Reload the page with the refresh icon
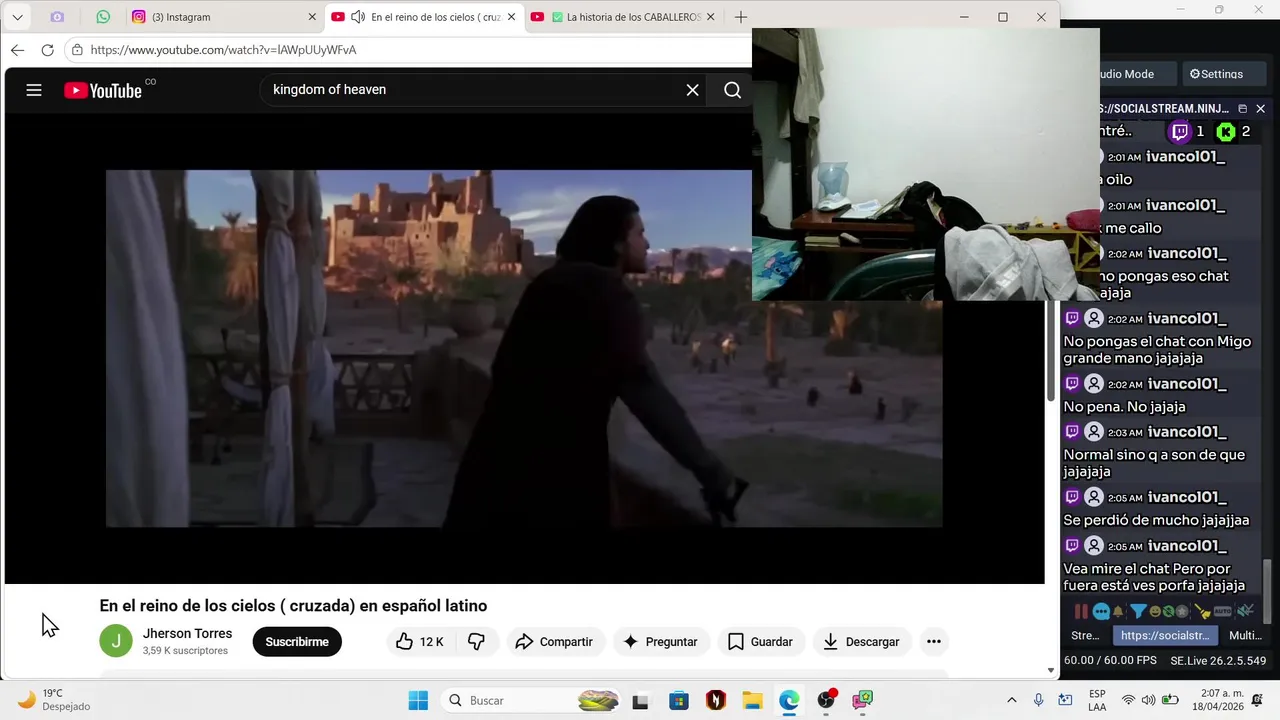Image resolution: width=1280 pixels, height=720 pixels. [x=47, y=50]
